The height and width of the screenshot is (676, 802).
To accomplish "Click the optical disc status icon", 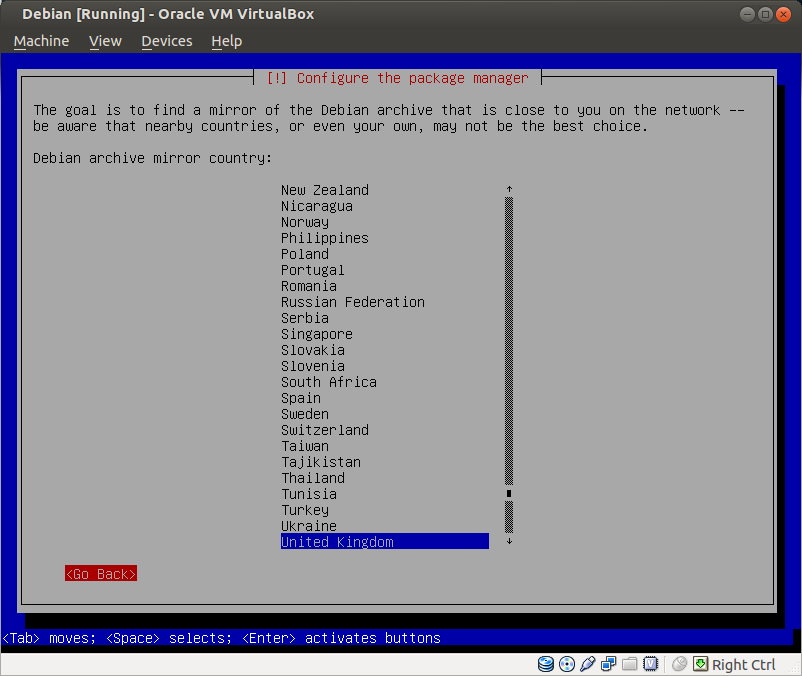I will point(567,664).
